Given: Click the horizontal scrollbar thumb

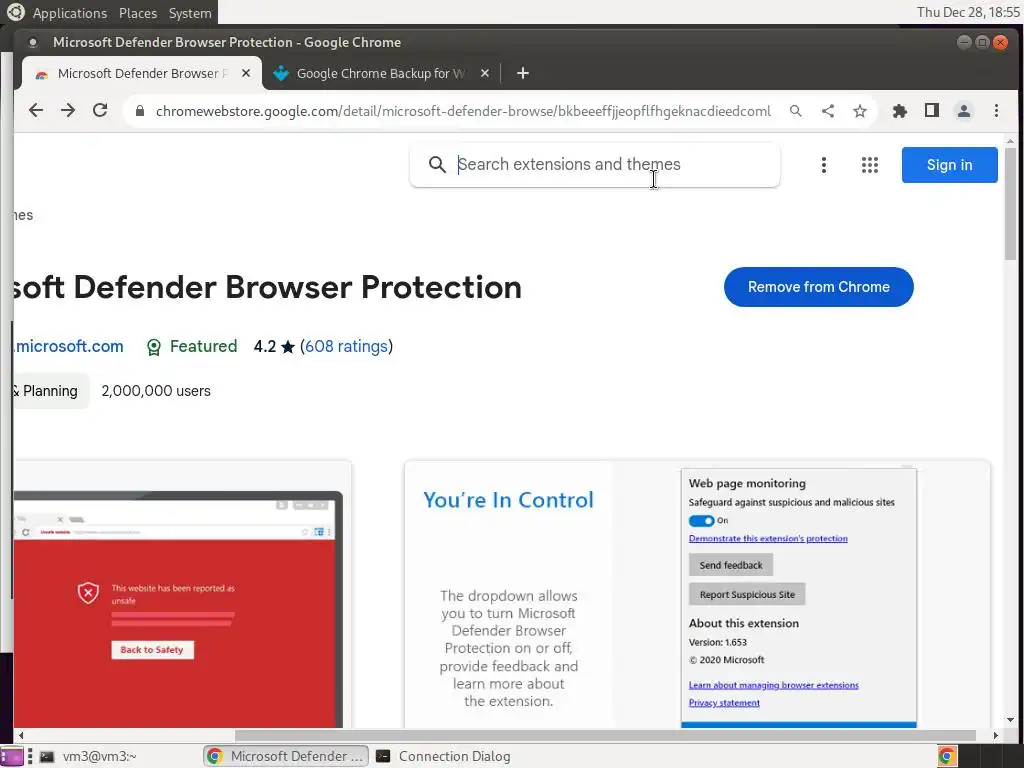Looking at the screenshot, I should 605,735.
